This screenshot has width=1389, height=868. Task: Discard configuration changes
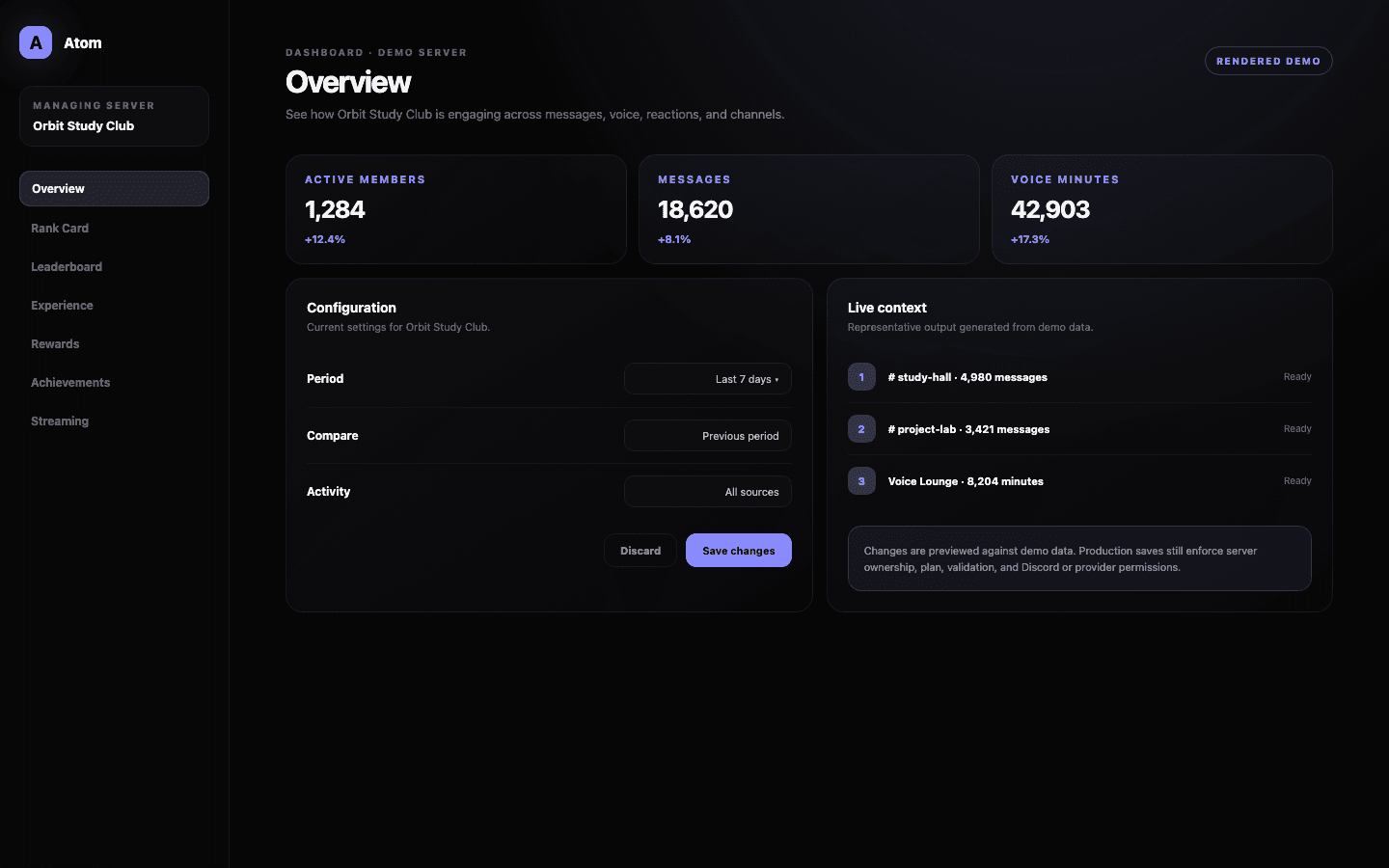(x=640, y=551)
